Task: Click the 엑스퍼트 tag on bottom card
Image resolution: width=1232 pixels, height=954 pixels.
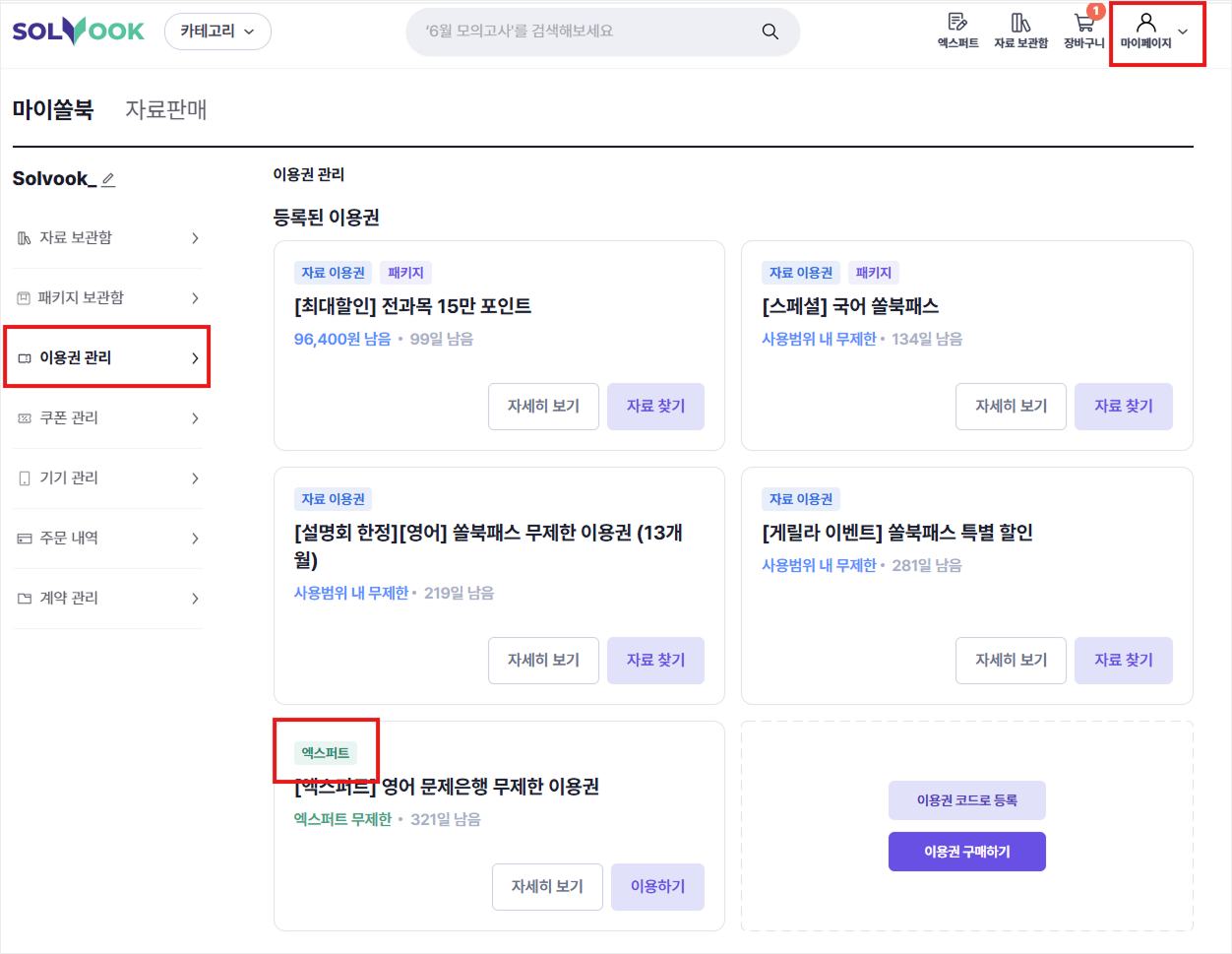Action: 326,753
